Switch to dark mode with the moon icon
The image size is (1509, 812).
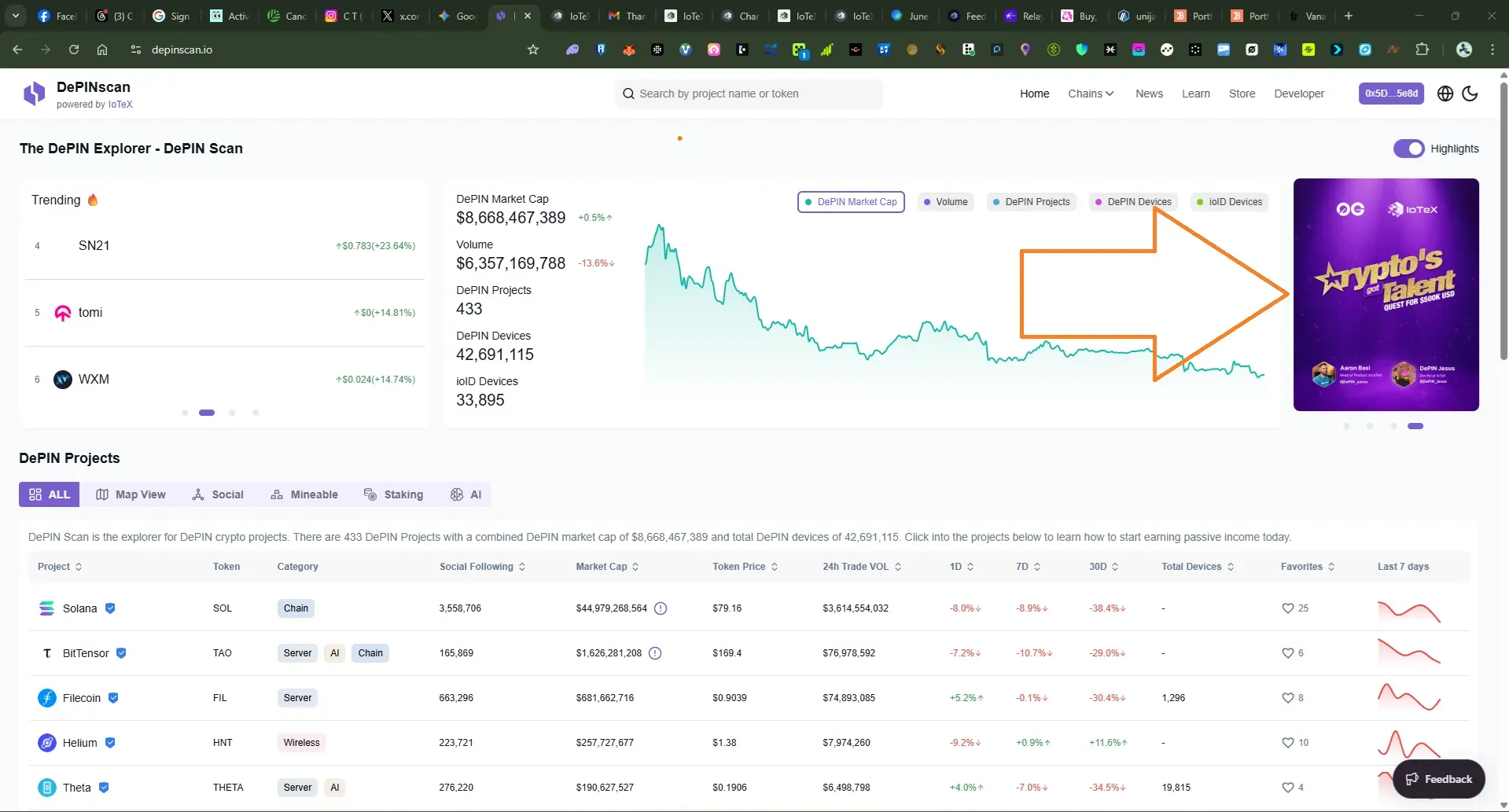click(x=1470, y=94)
